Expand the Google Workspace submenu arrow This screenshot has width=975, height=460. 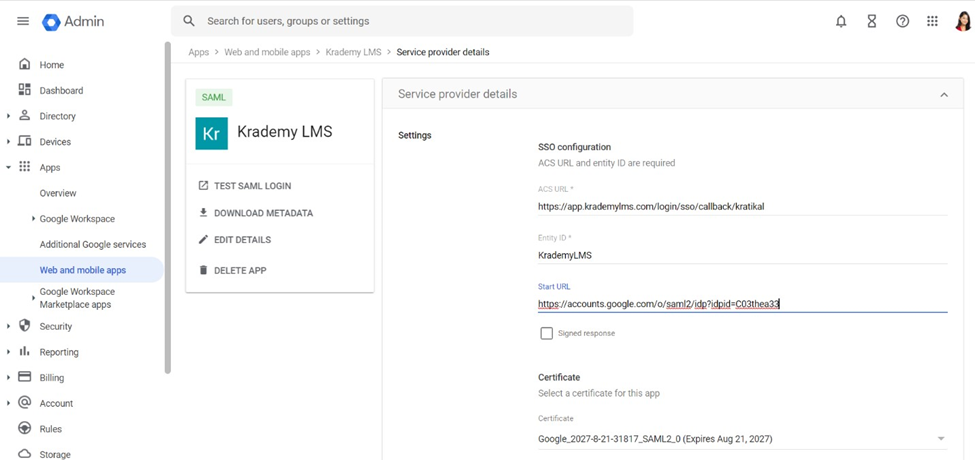click(33, 219)
